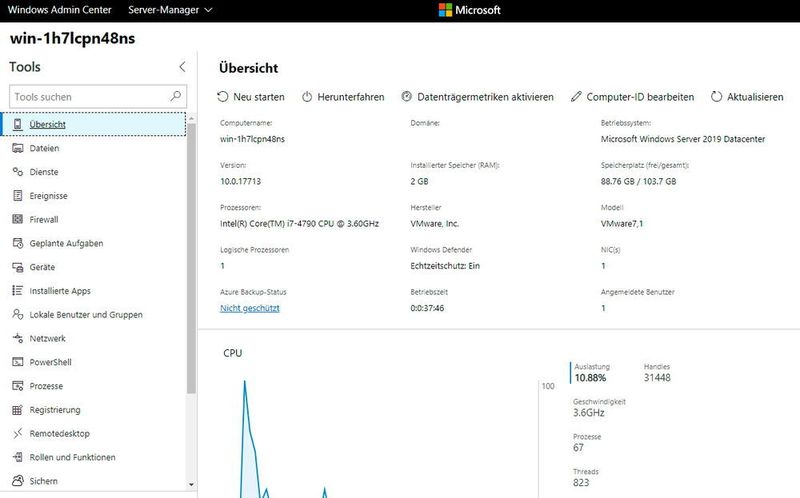Click the Übersicht device icon in sidebar

[18, 124]
